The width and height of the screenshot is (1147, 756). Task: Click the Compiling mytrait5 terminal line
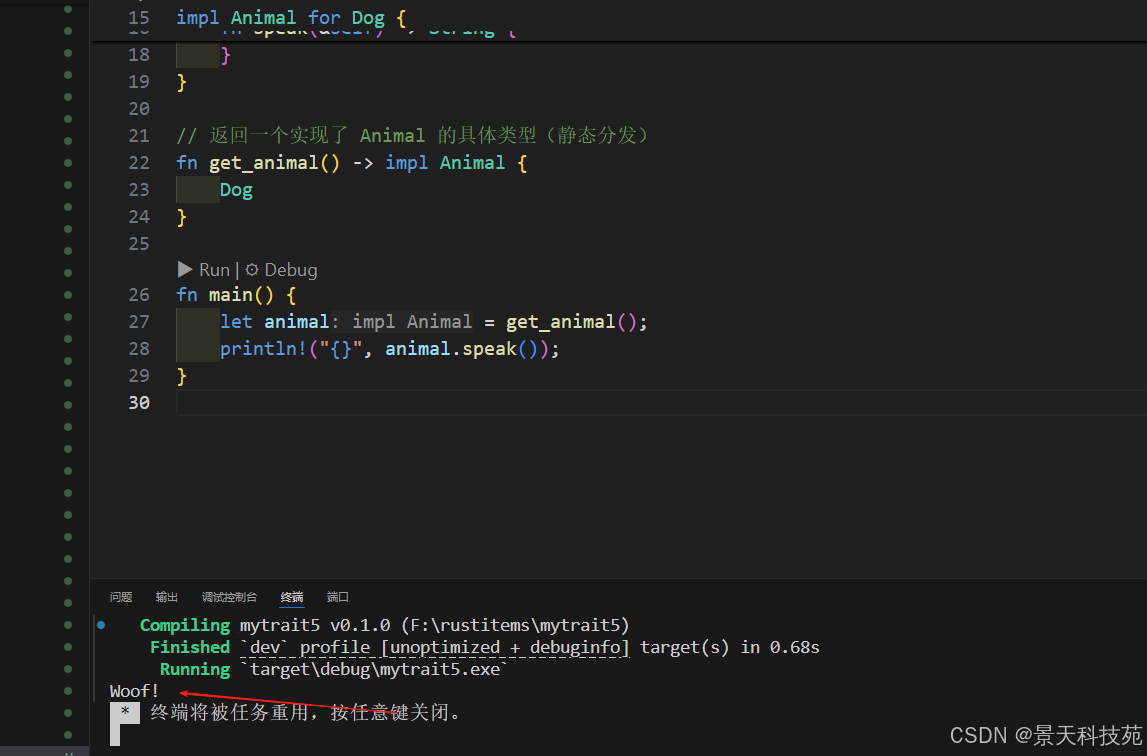[385, 625]
